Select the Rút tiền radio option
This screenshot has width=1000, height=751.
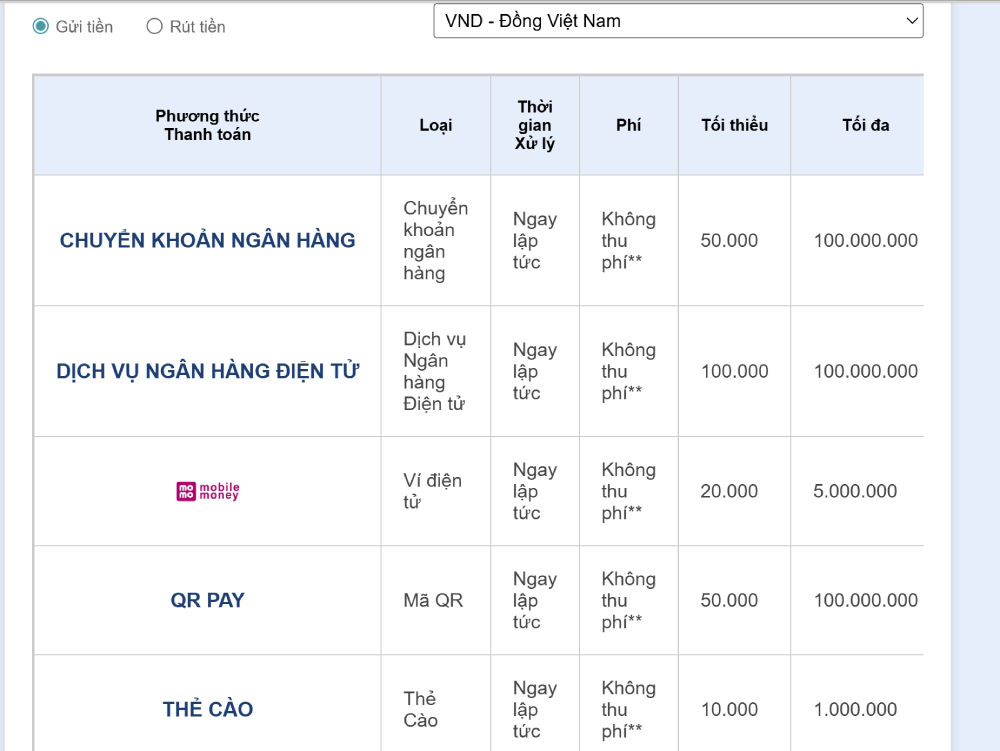(x=155, y=27)
